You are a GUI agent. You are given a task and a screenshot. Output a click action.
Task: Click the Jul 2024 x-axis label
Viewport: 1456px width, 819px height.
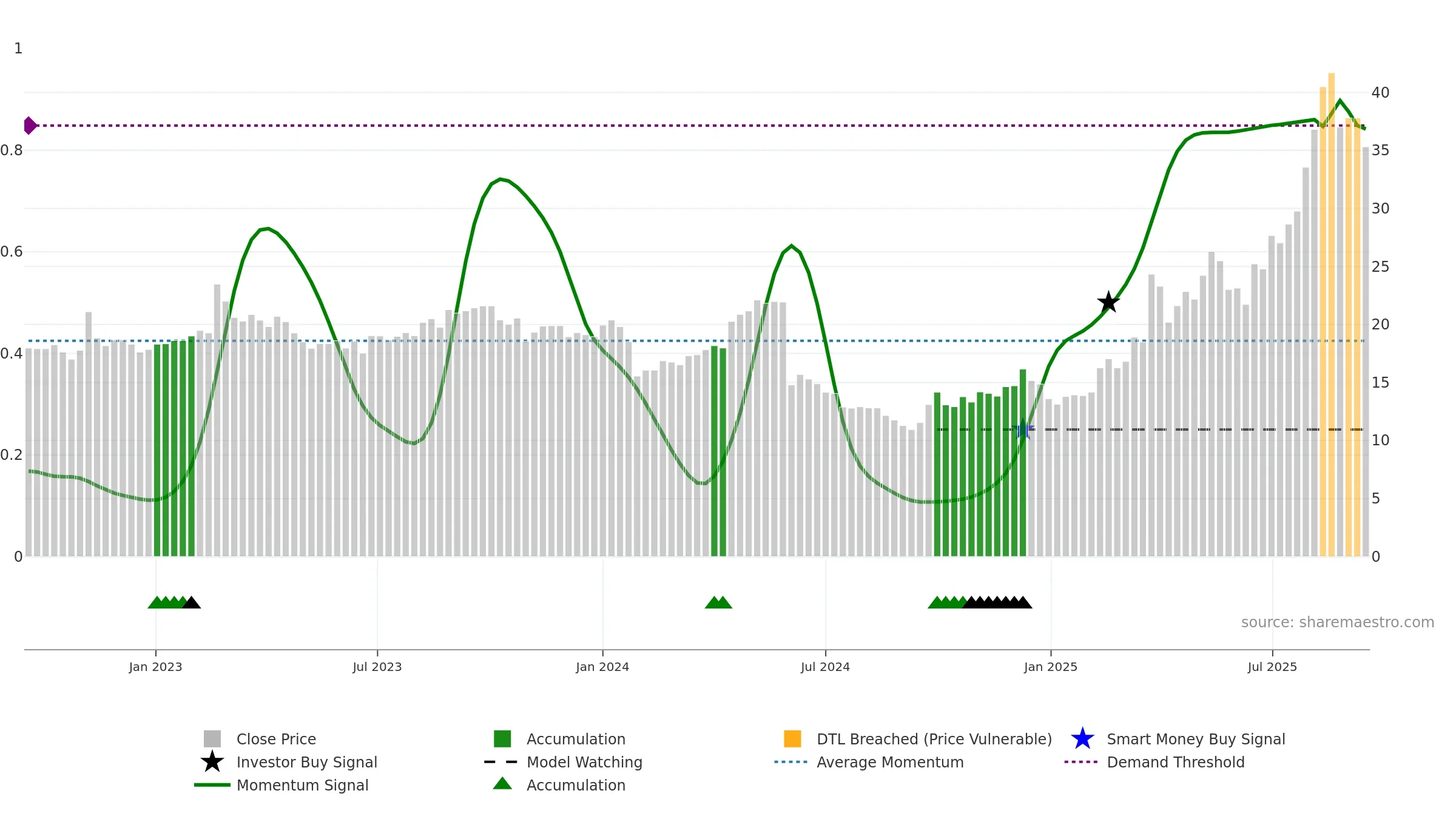coord(825,667)
